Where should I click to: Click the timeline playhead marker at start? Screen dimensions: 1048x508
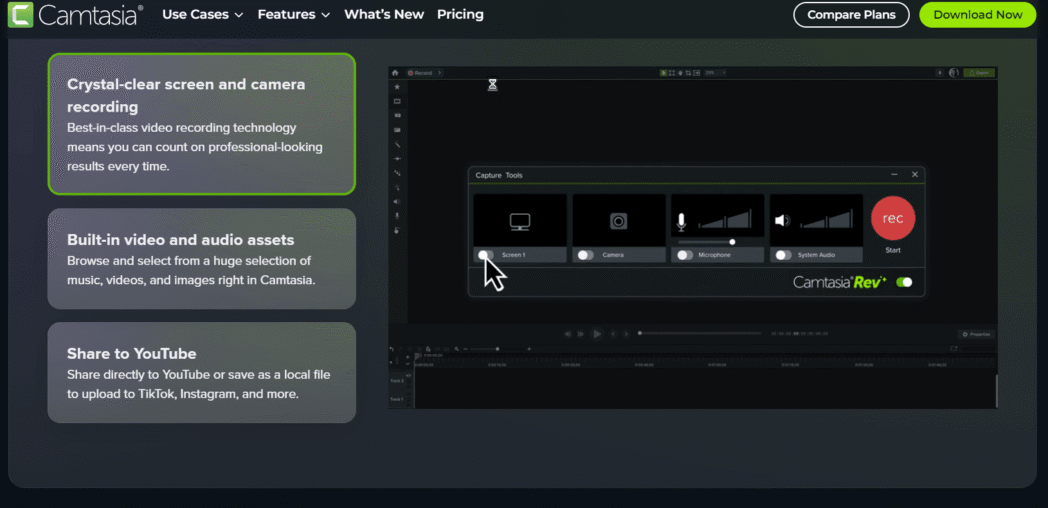coord(418,356)
